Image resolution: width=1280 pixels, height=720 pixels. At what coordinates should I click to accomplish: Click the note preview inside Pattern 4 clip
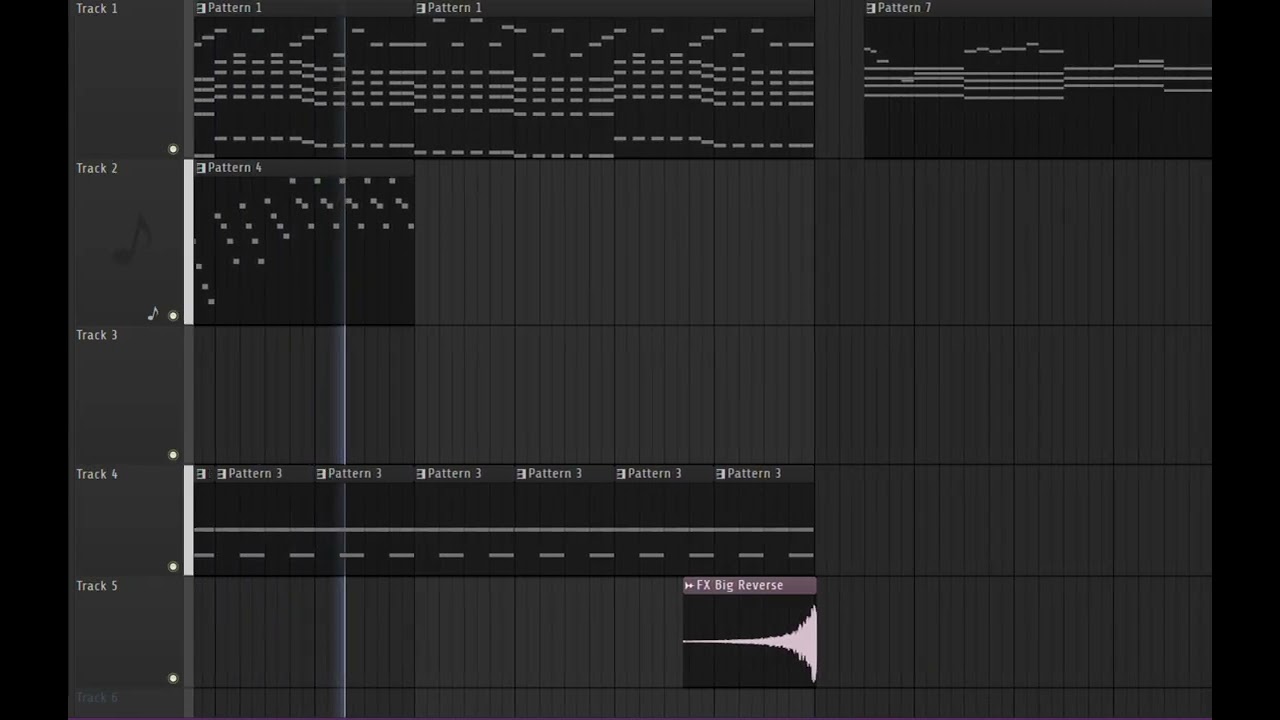click(304, 250)
